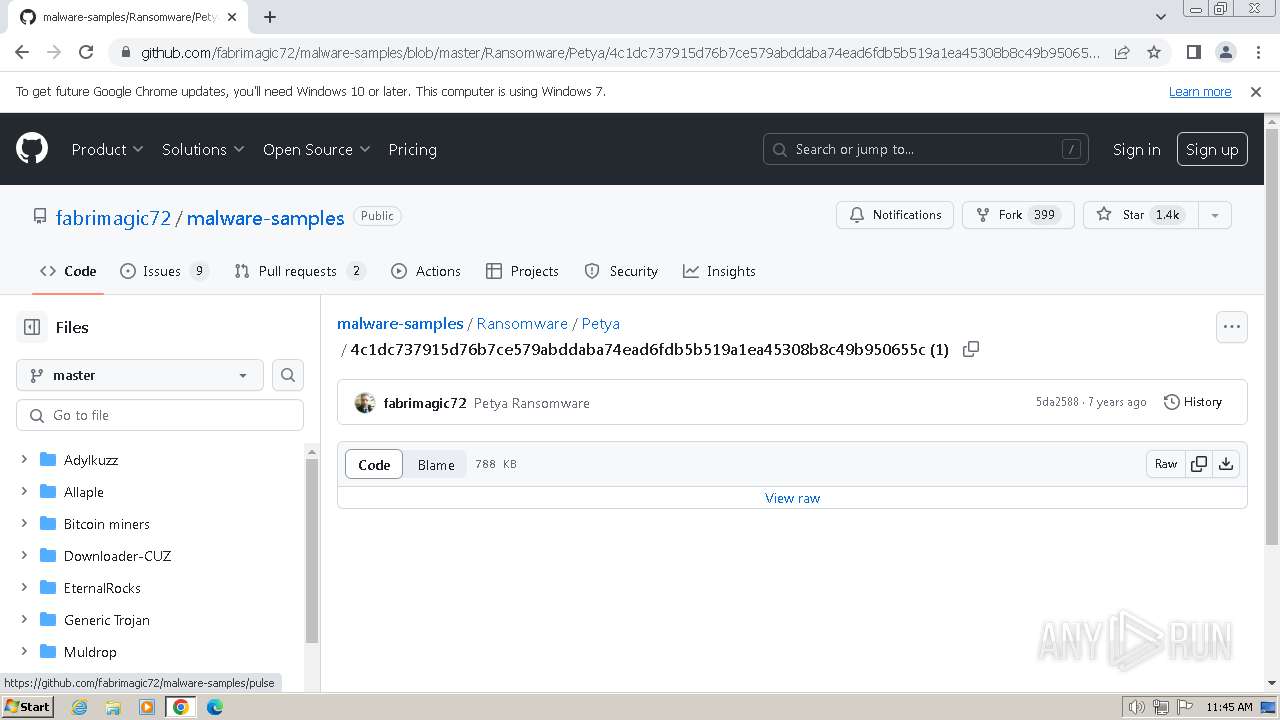Open the Issues tab
Viewport: 1280px width, 720px height.
coord(164,271)
